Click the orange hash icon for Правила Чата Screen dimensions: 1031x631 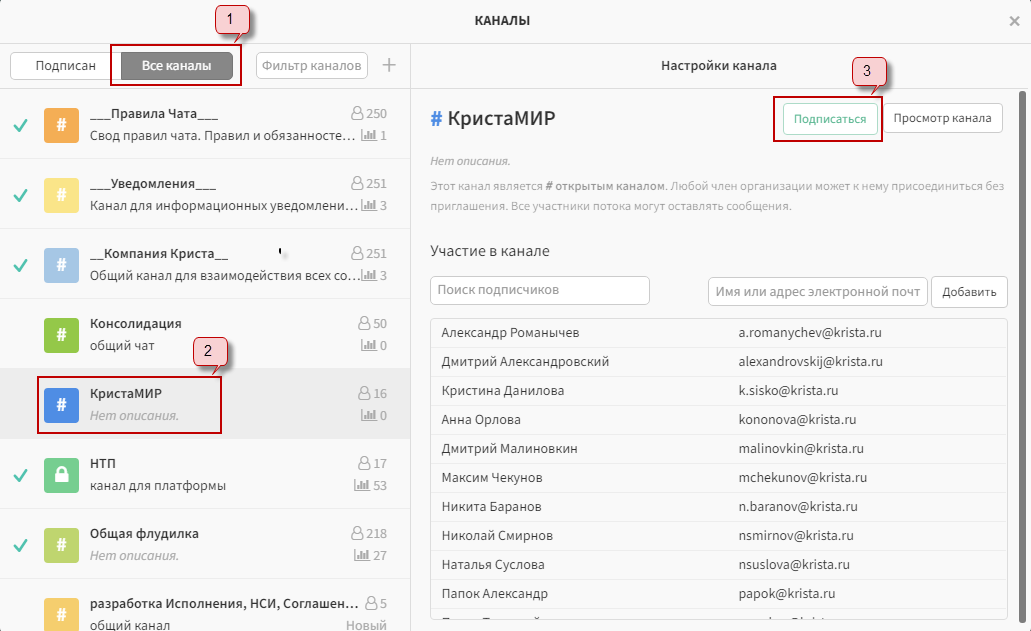coord(62,125)
